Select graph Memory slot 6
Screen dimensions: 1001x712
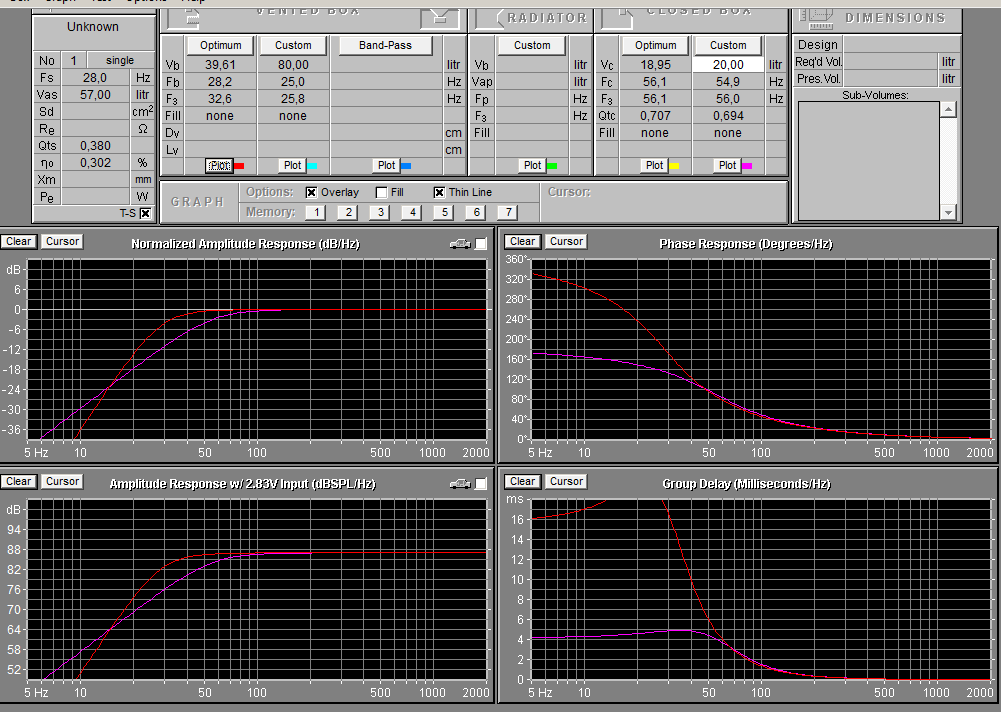[x=476, y=212]
